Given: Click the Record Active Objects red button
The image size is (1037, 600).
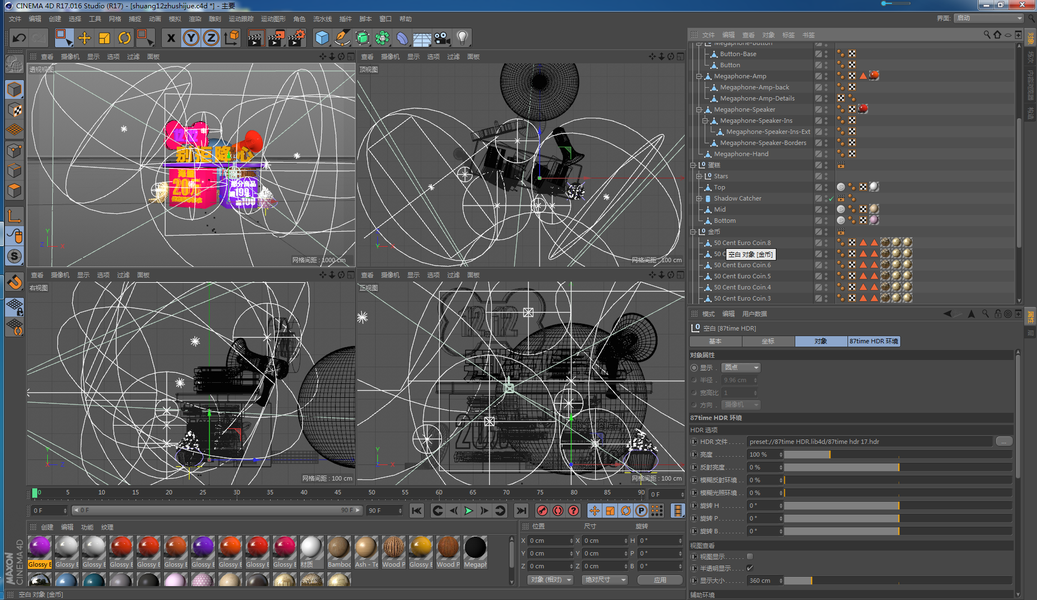Looking at the screenshot, I should pyautogui.click(x=542, y=511).
